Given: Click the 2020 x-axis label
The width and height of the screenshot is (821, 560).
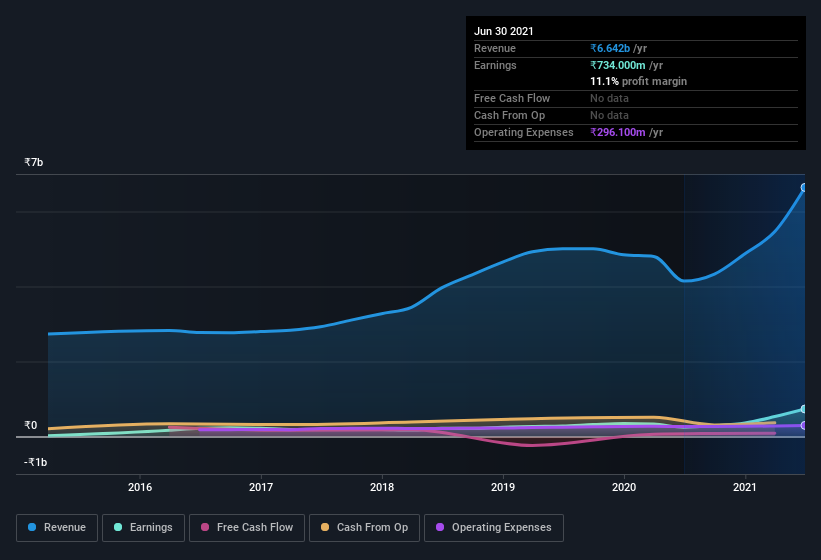Looking at the screenshot, I should [x=624, y=487].
